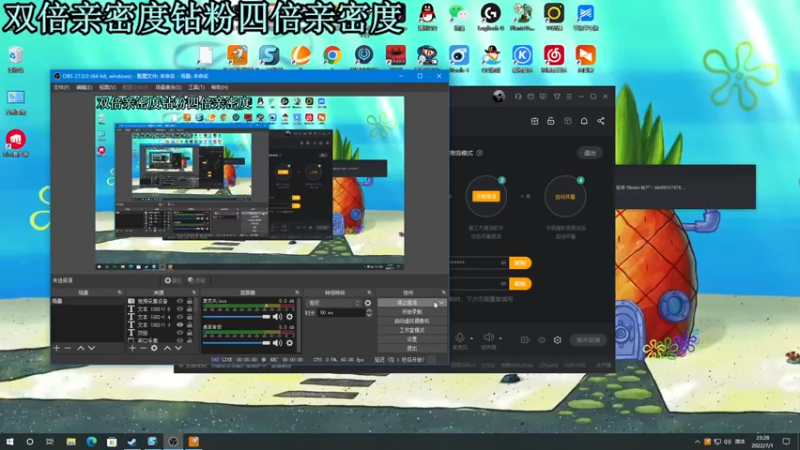The width and height of the screenshot is (800, 450).
Task: Mute the desktop audio track speaker icon
Action: pyautogui.click(x=277, y=343)
